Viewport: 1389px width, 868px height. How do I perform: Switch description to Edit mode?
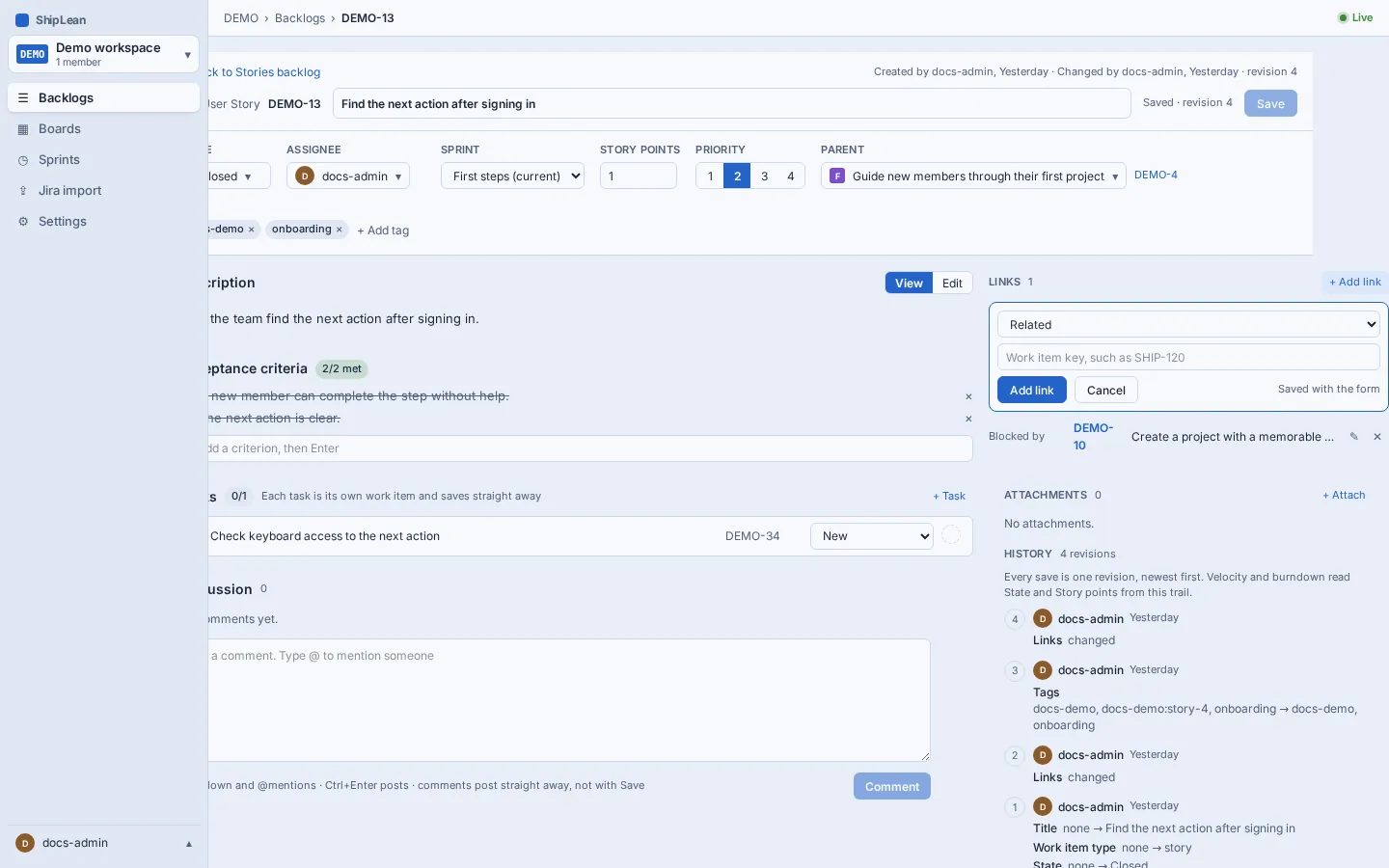(x=952, y=283)
